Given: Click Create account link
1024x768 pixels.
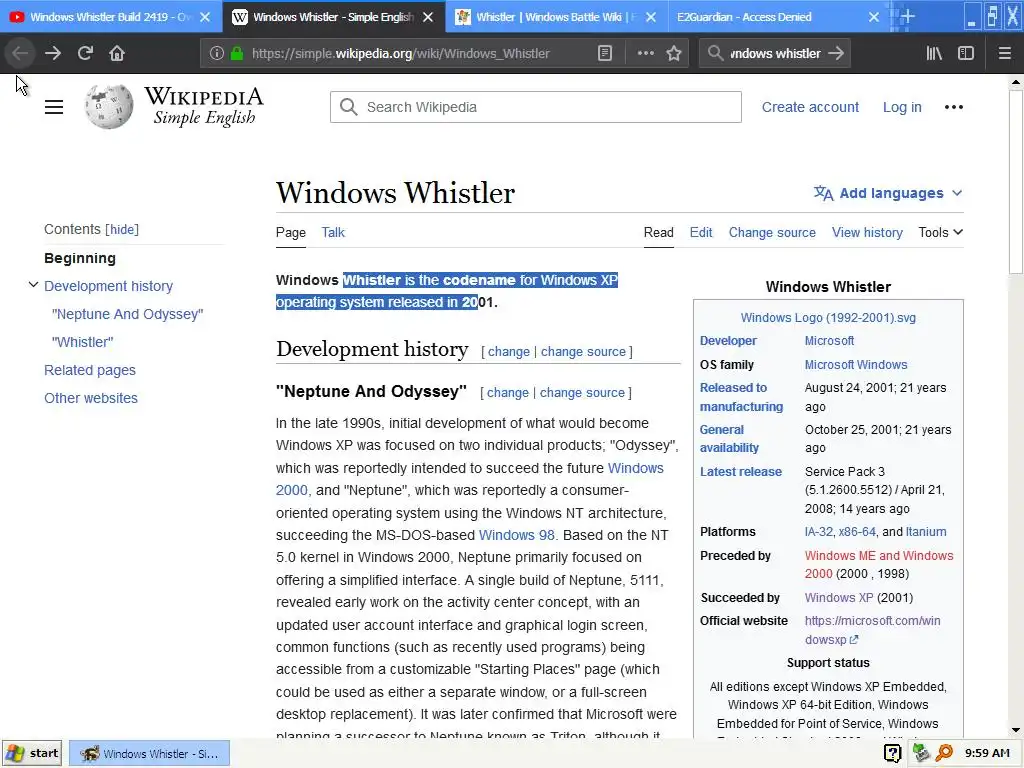Looking at the screenshot, I should click(x=810, y=107).
